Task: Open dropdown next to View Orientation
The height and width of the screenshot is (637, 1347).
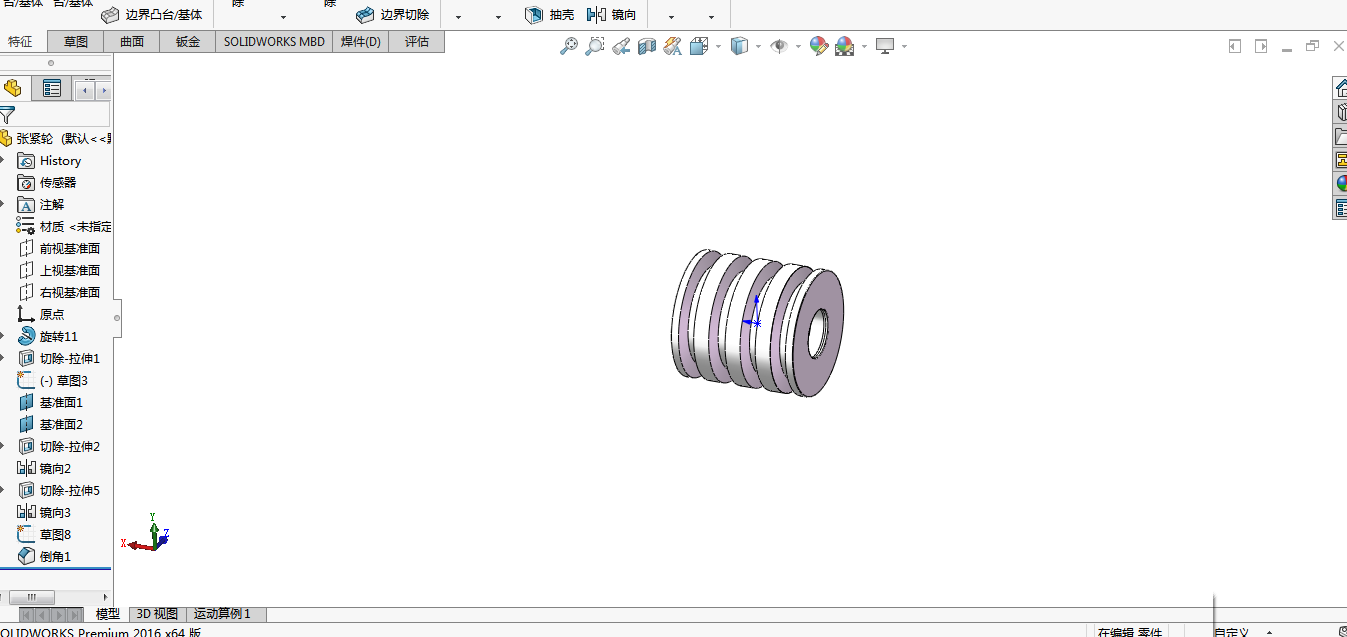Action: (x=718, y=47)
